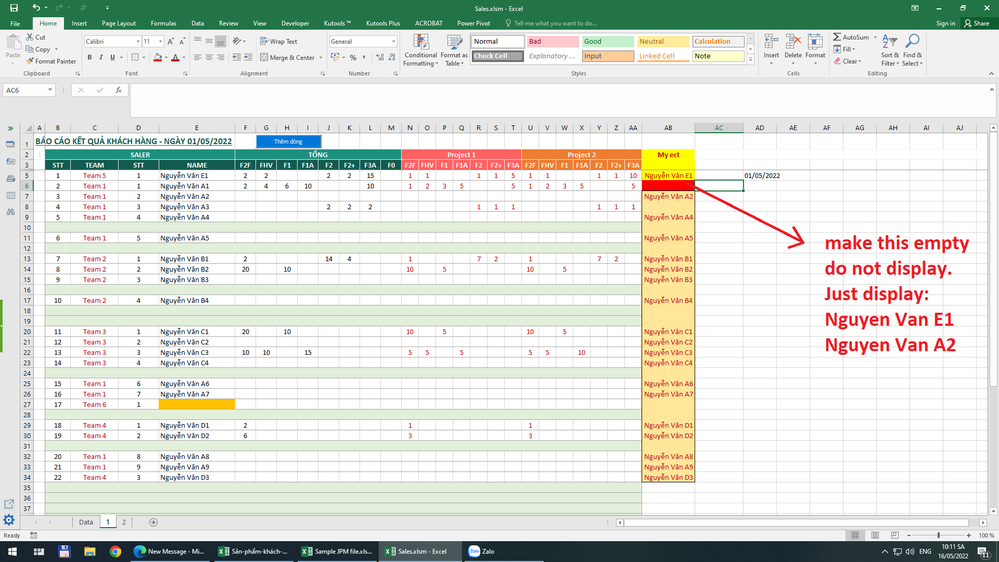
Task: Open the Name Box dropdown for AC6
Action: pyautogui.click(x=50, y=90)
